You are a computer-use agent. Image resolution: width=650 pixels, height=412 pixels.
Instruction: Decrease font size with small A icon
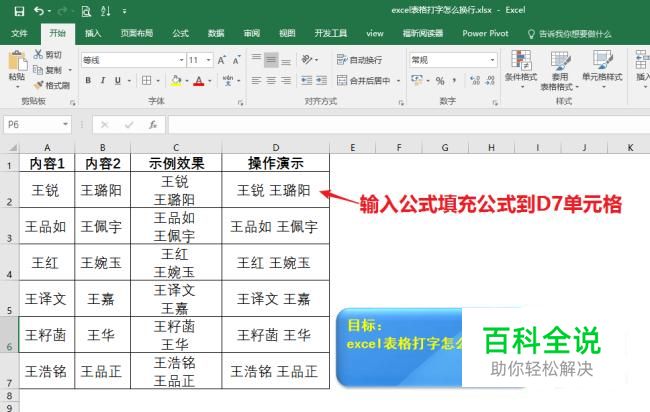click(236, 60)
